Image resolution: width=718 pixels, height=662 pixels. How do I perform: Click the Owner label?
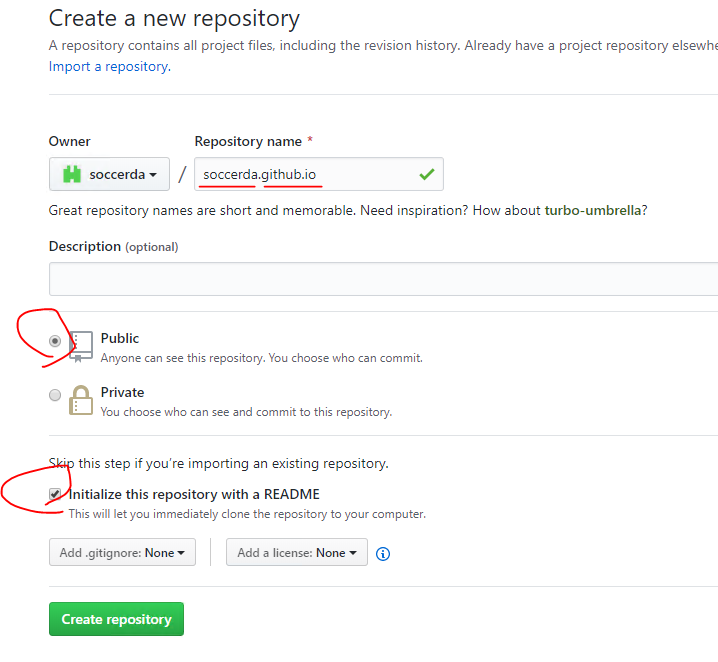coord(70,141)
